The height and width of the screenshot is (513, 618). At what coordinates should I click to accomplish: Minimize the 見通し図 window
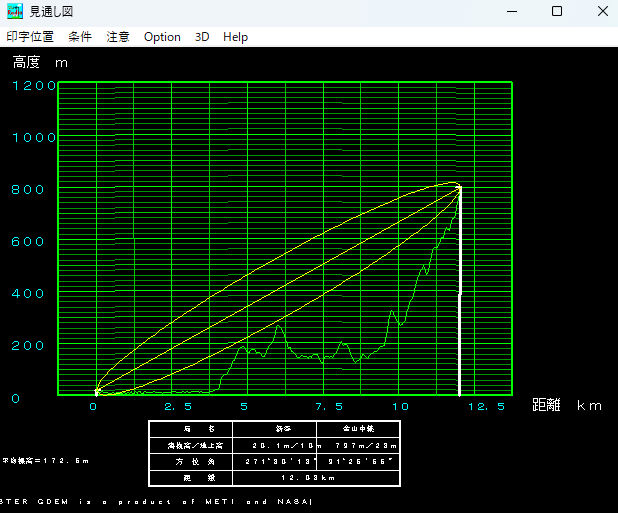point(511,12)
